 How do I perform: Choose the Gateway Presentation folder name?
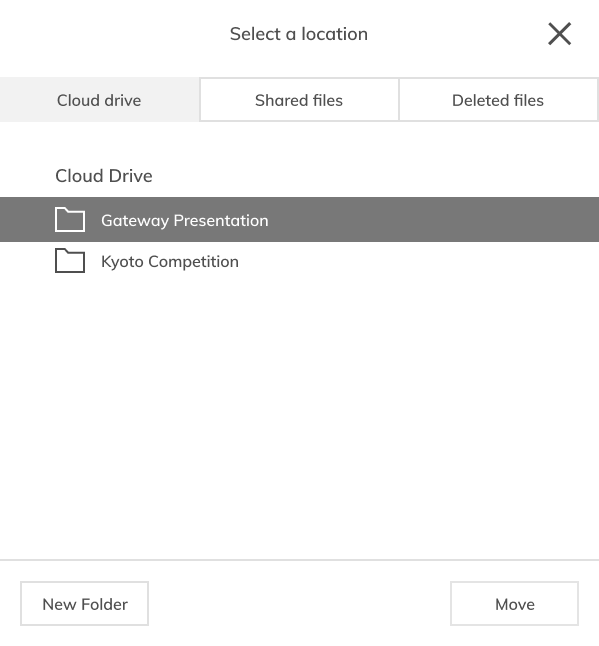tap(185, 220)
